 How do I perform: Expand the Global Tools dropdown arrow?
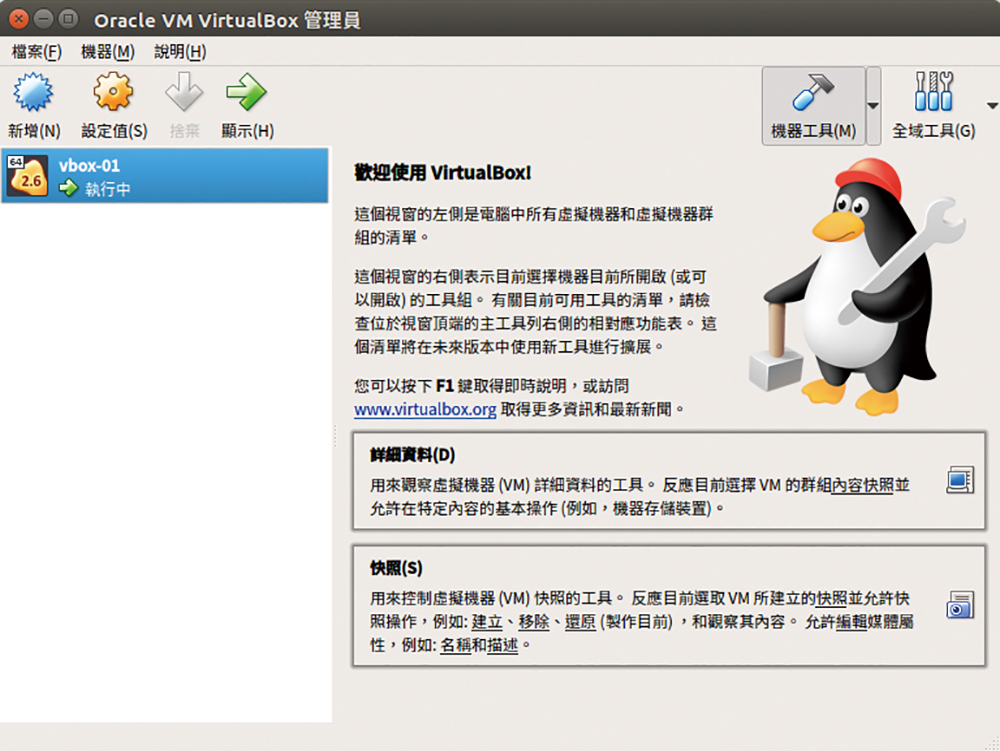click(992, 106)
